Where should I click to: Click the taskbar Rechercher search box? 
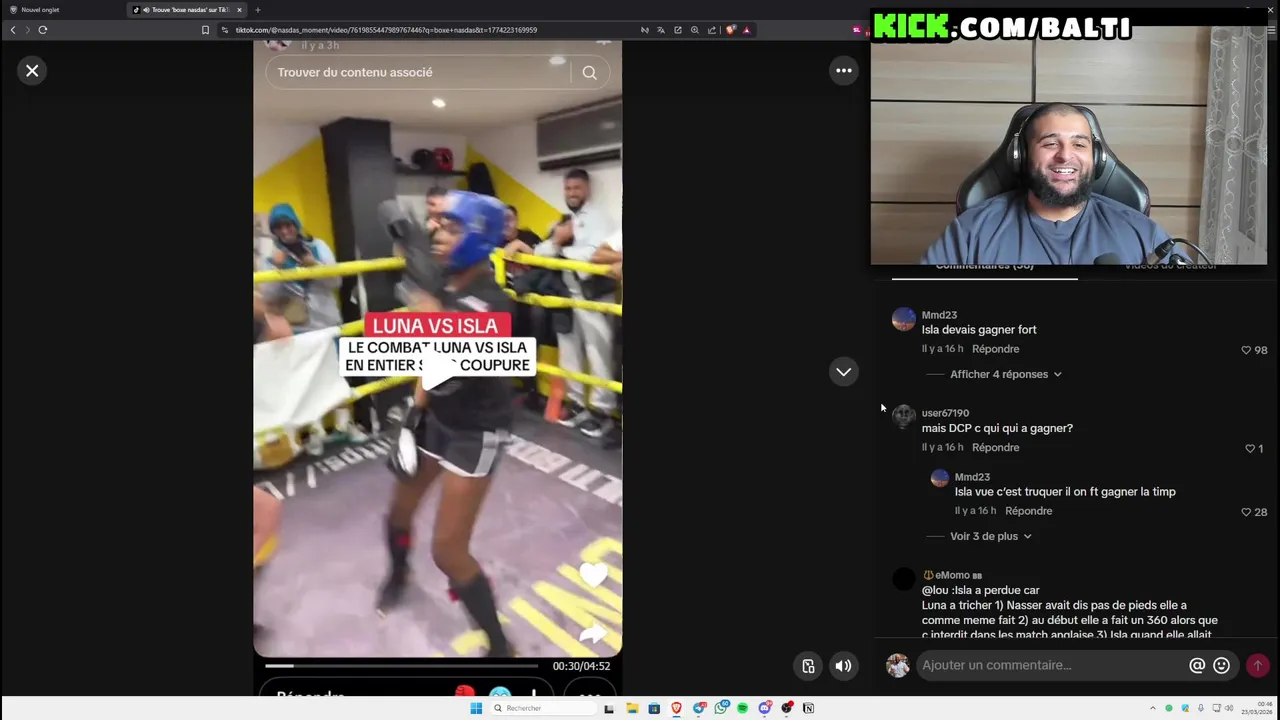click(x=543, y=708)
